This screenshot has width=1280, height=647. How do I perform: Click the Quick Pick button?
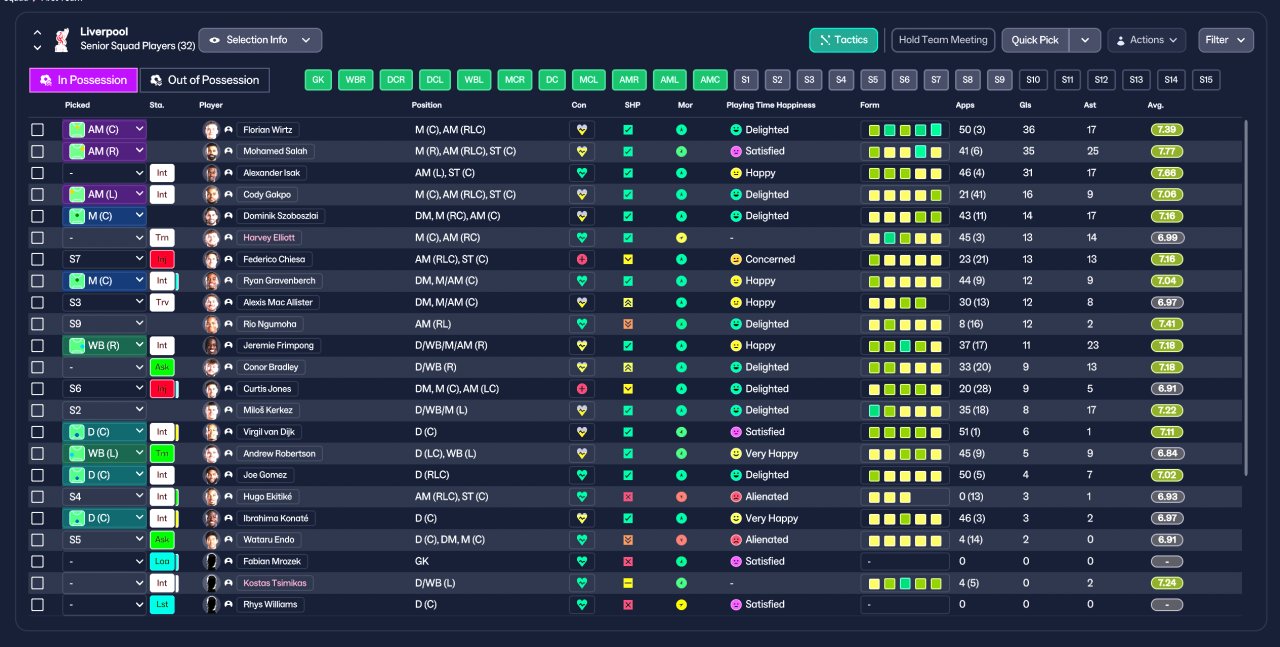pyautogui.click(x=1035, y=40)
